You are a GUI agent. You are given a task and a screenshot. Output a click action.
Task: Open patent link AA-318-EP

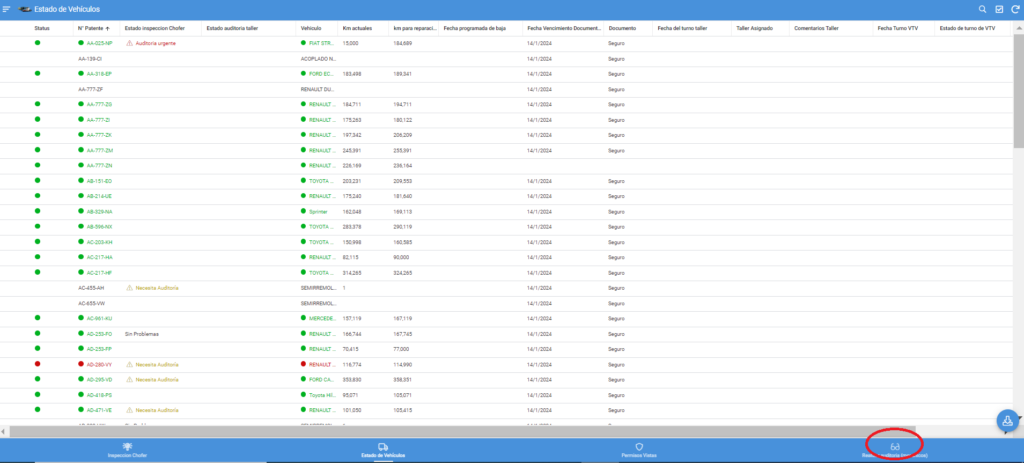pyautogui.click(x=99, y=74)
